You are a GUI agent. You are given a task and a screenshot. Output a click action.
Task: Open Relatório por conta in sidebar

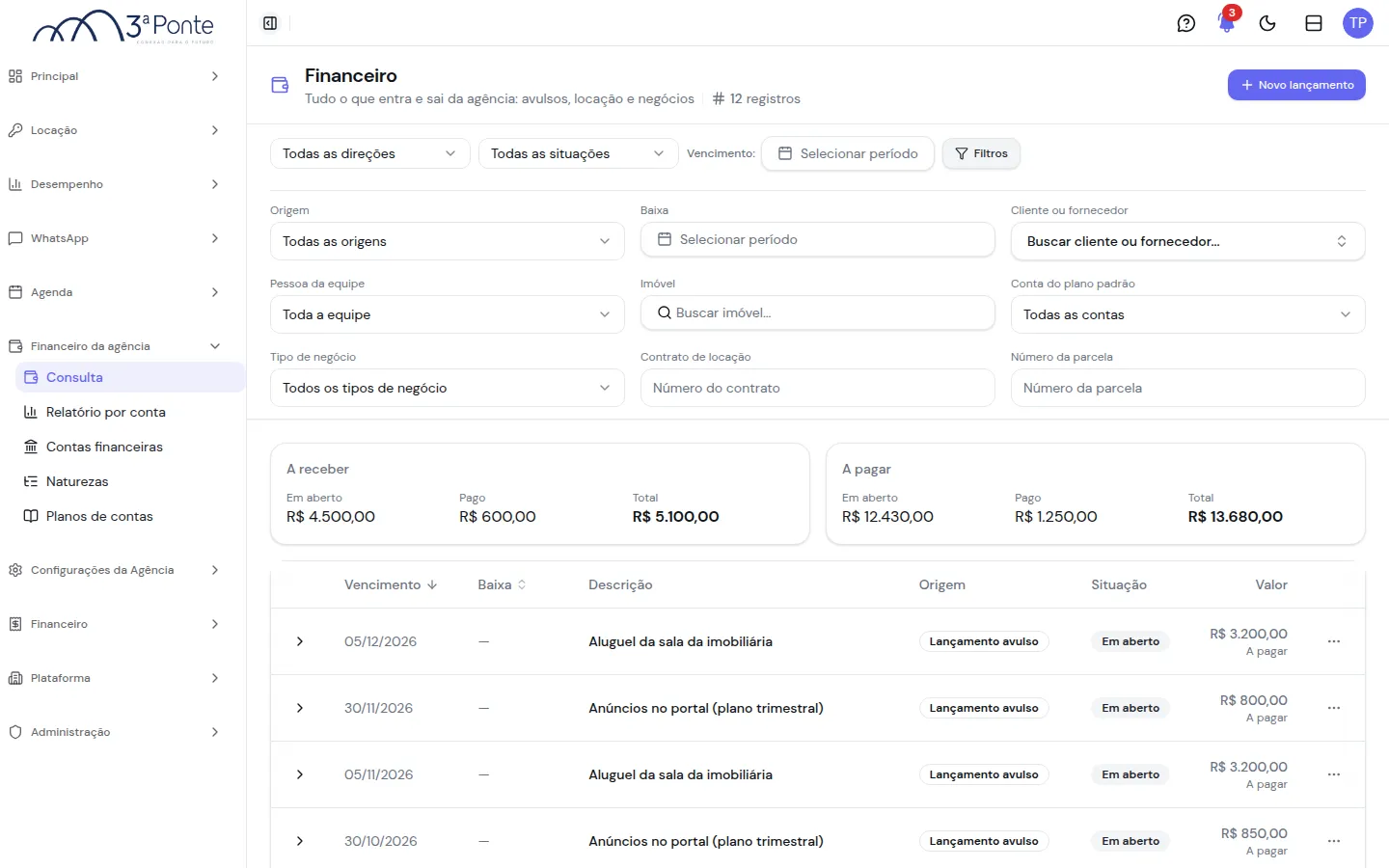pyautogui.click(x=130, y=412)
